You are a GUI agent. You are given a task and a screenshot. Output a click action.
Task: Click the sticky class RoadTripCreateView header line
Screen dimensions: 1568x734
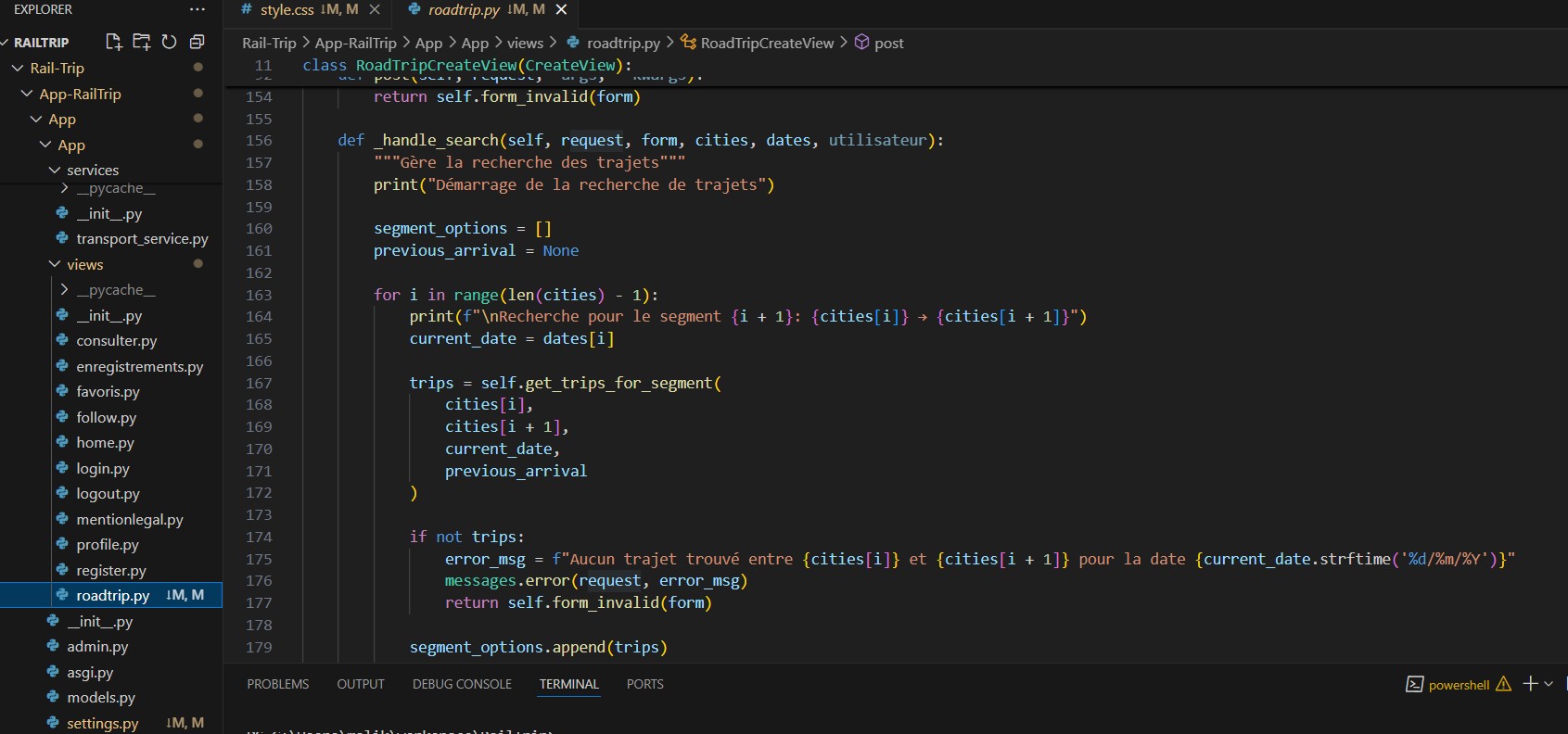pos(466,65)
